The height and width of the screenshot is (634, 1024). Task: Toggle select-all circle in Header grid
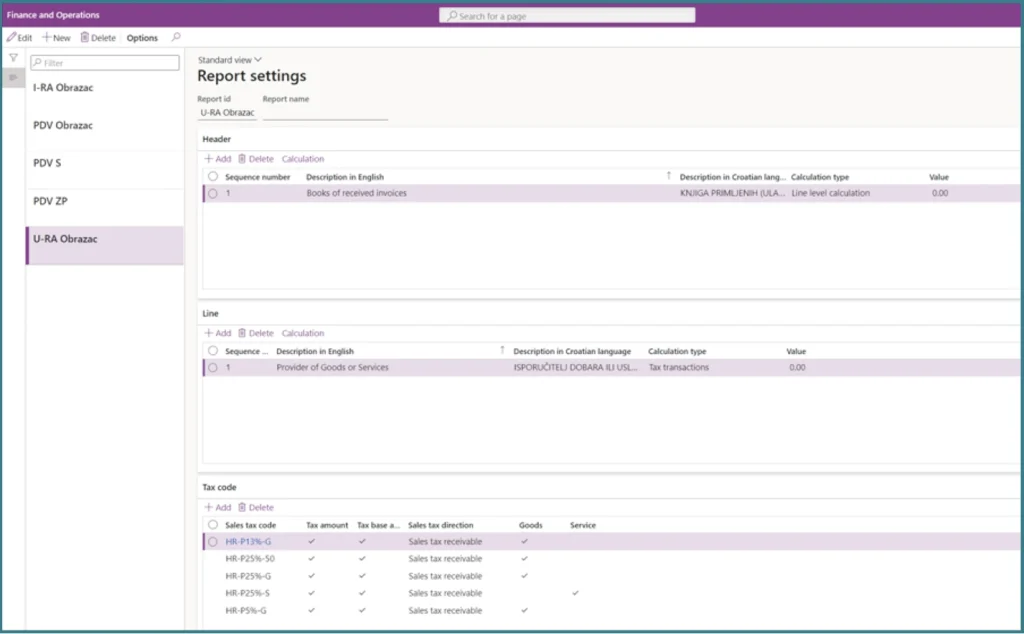point(213,176)
